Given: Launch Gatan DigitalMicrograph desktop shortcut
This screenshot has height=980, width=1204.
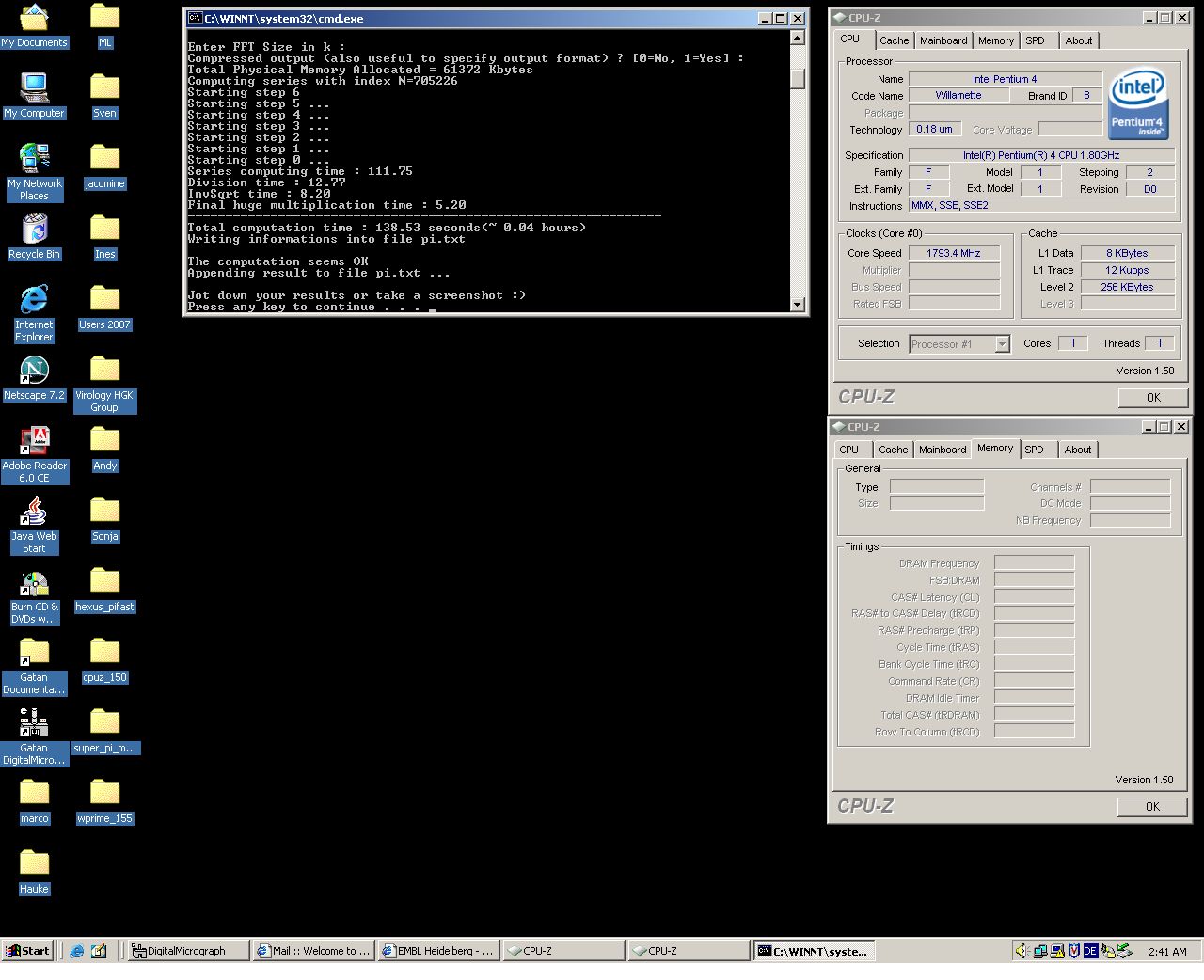Looking at the screenshot, I should [x=34, y=735].
